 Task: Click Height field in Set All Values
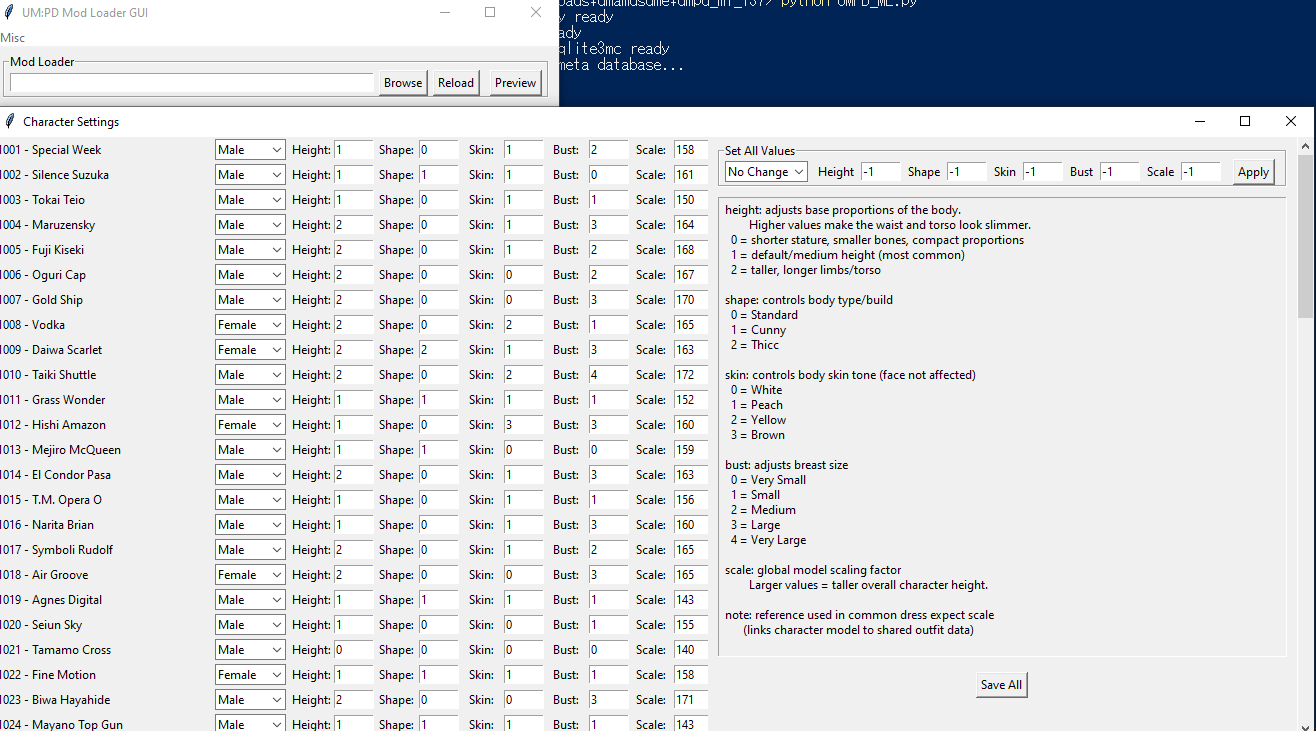point(880,172)
